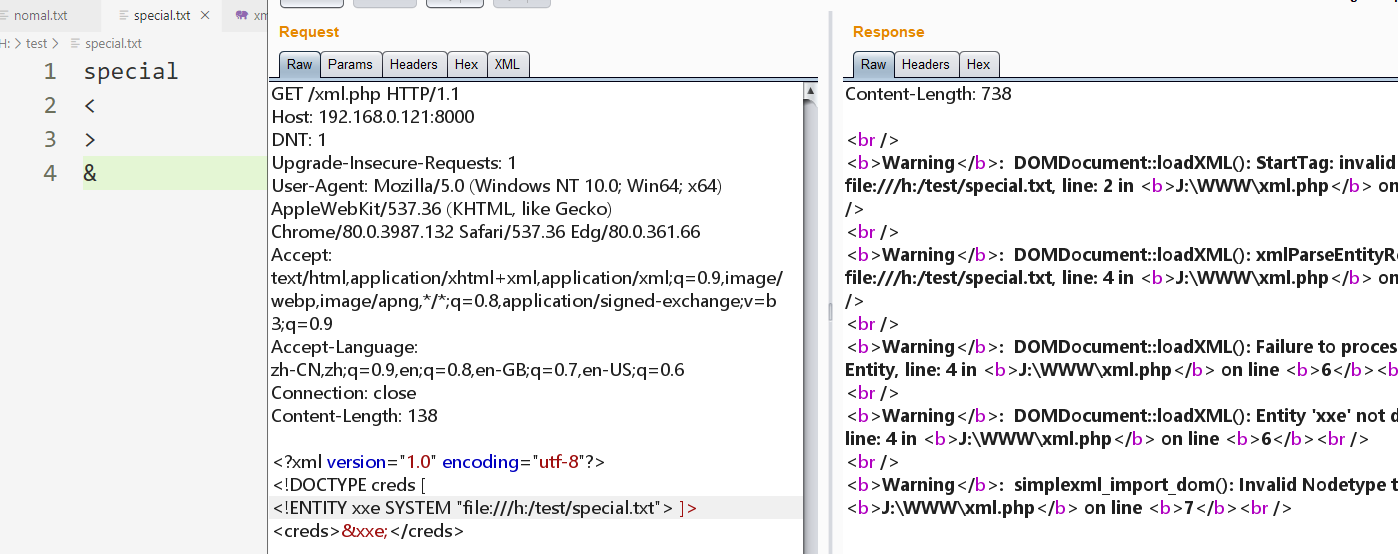Click the '<!ENTITY xxe SYSTEM' line
The width and height of the screenshot is (1398, 554).
click(484, 508)
